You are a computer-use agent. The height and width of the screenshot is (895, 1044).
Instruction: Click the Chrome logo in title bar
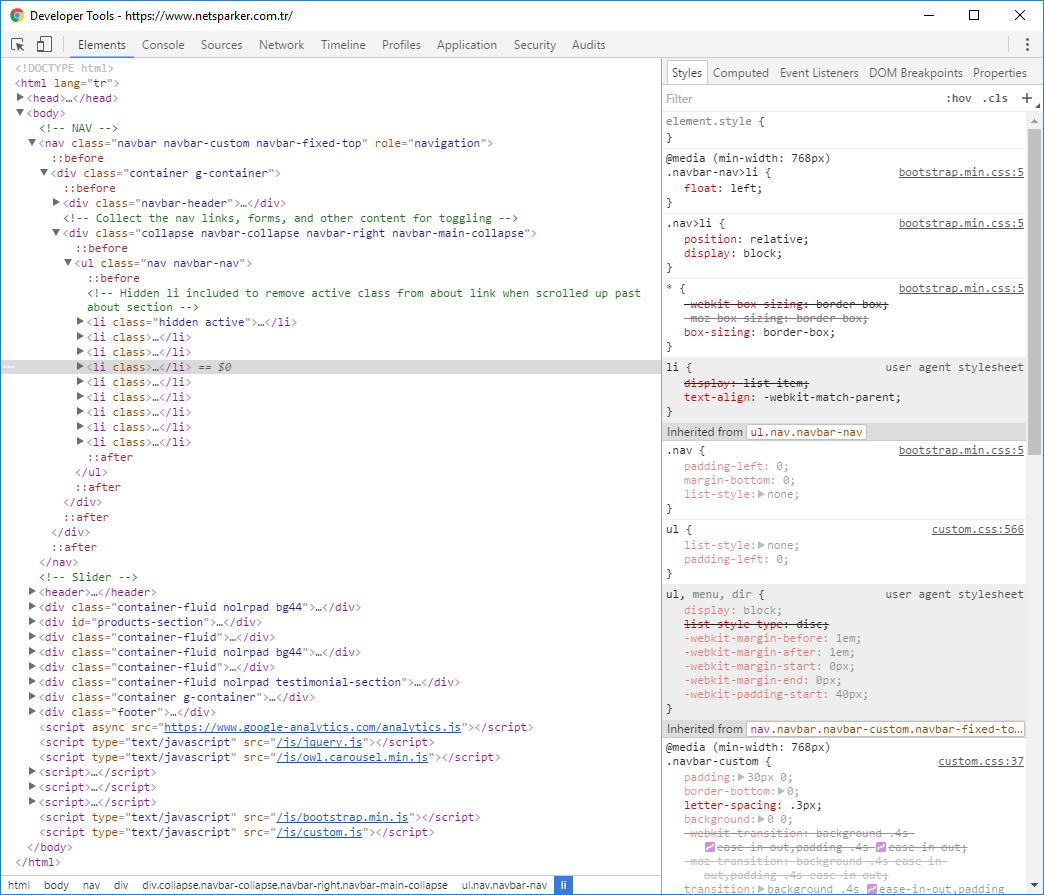click(x=17, y=16)
